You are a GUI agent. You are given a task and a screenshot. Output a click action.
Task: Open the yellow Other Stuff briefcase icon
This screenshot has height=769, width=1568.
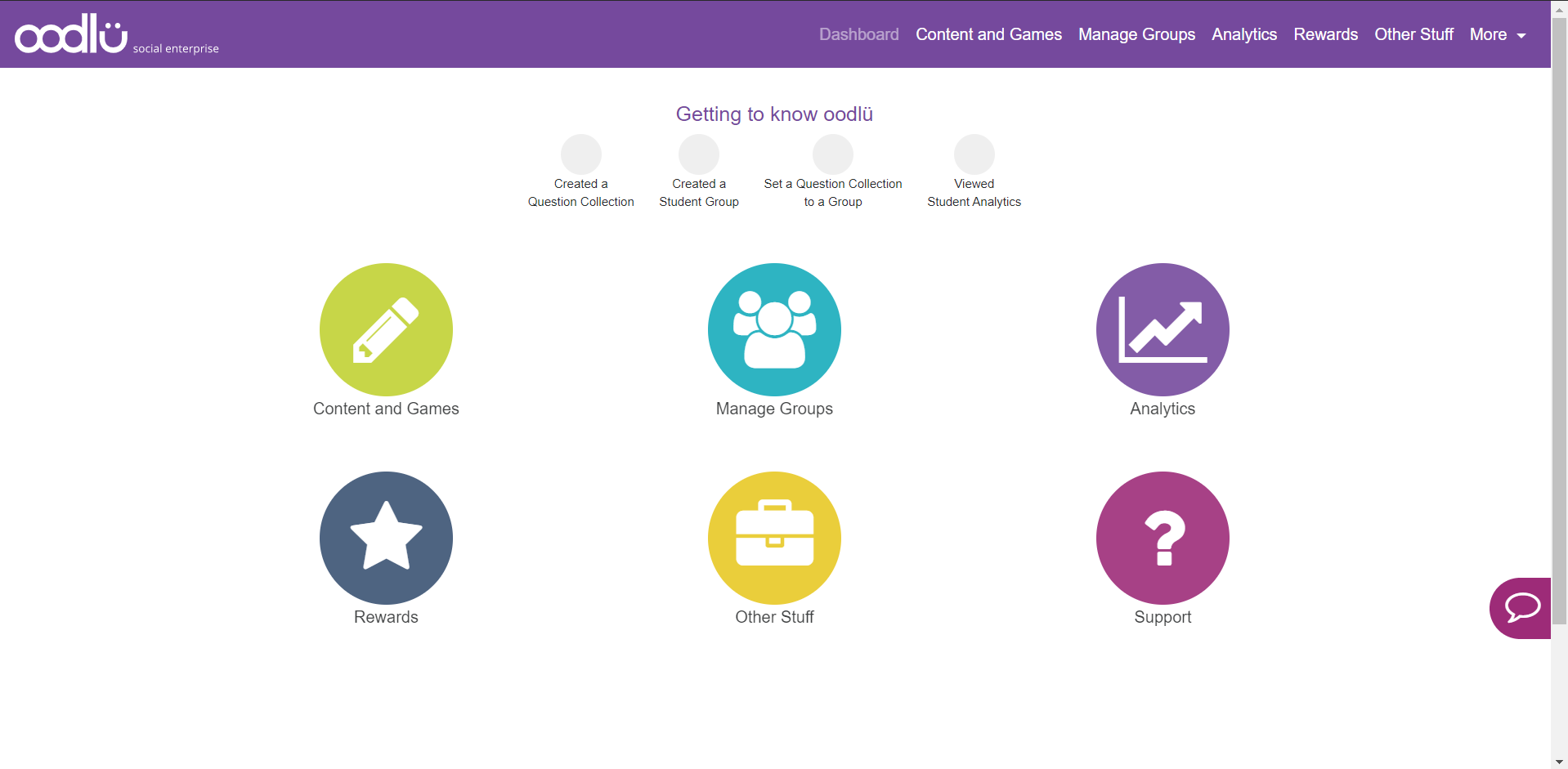774,538
